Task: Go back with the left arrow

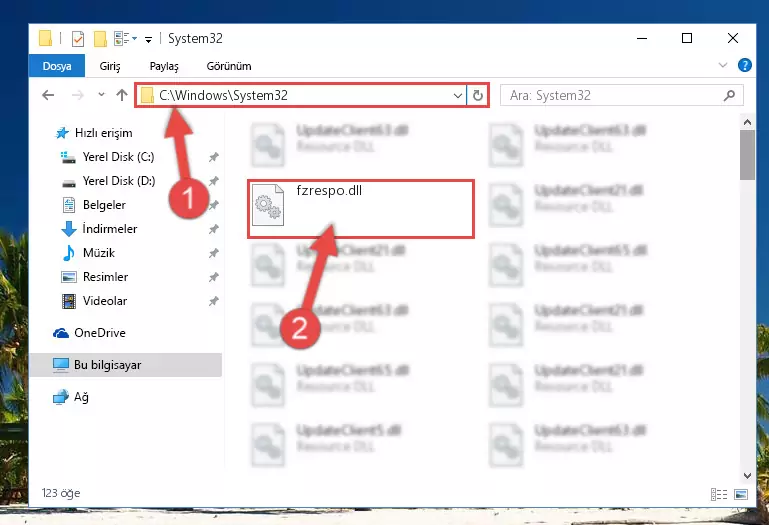Action: tap(48, 95)
